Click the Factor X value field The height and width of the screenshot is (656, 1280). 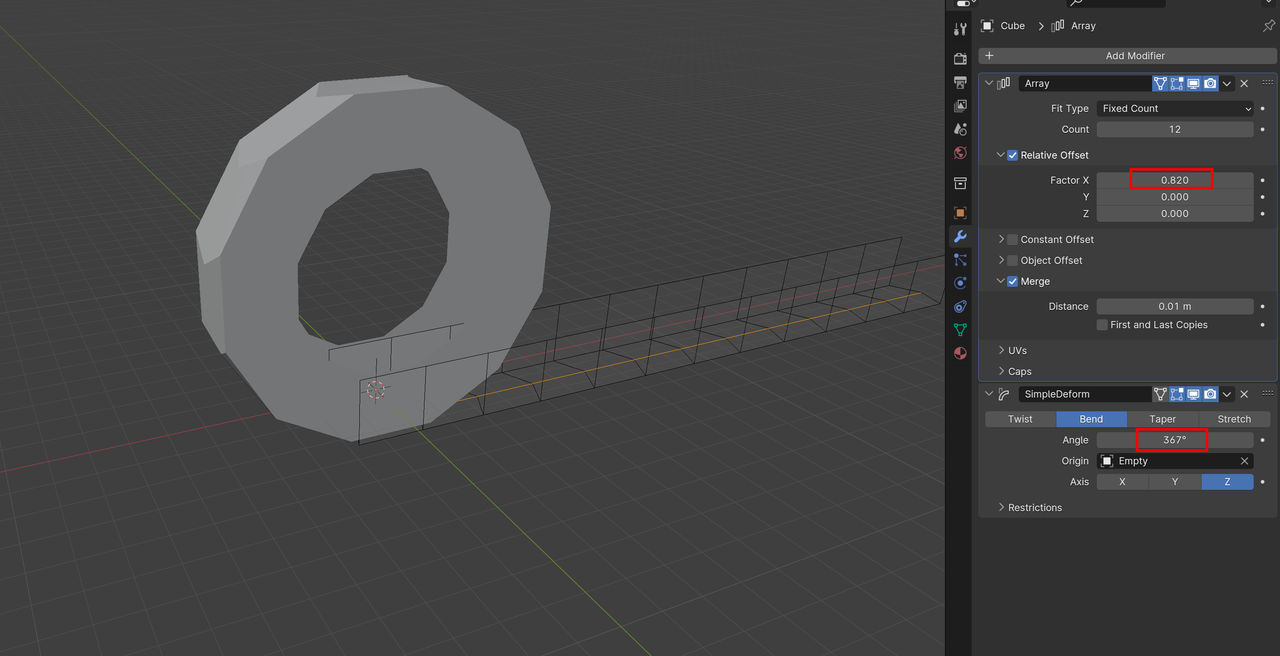pos(1172,180)
